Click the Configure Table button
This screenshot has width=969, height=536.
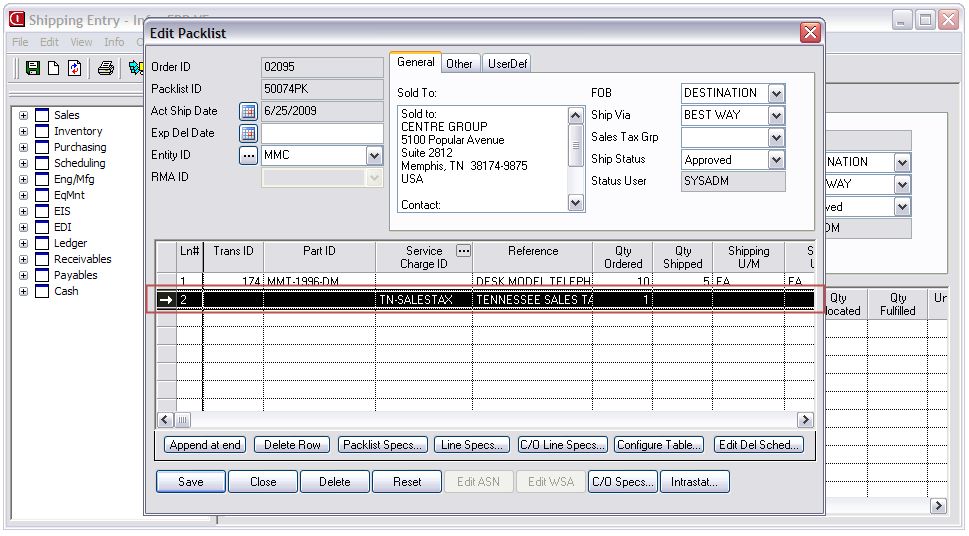click(x=659, y=445)
